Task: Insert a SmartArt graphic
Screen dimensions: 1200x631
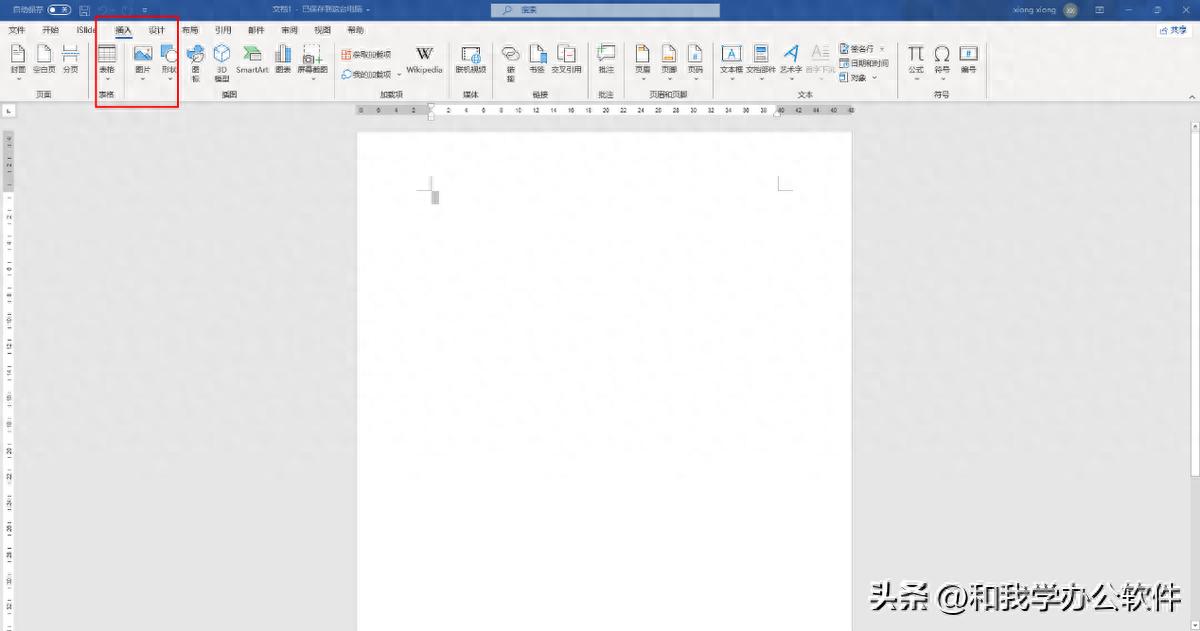Action: tap(252, 59)
